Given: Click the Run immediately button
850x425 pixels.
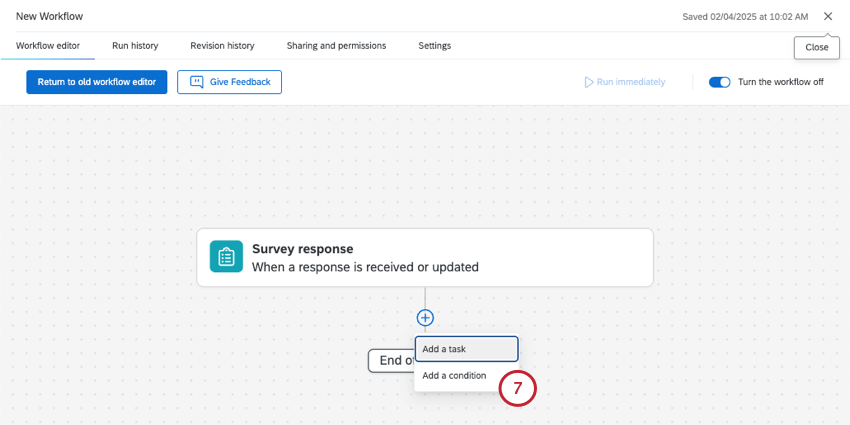Looking at the screenshot, I should [625, 82].
